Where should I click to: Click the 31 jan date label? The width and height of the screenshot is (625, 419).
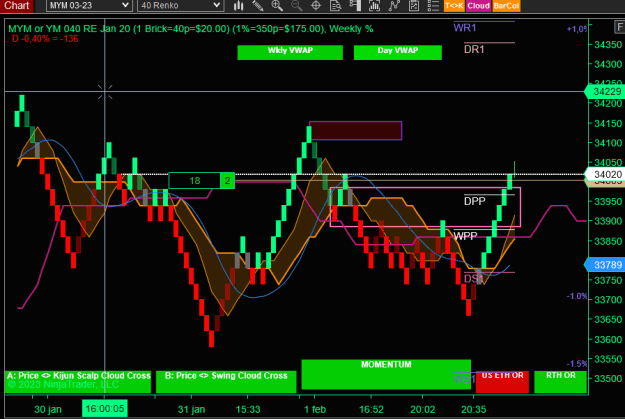(191, 409)
